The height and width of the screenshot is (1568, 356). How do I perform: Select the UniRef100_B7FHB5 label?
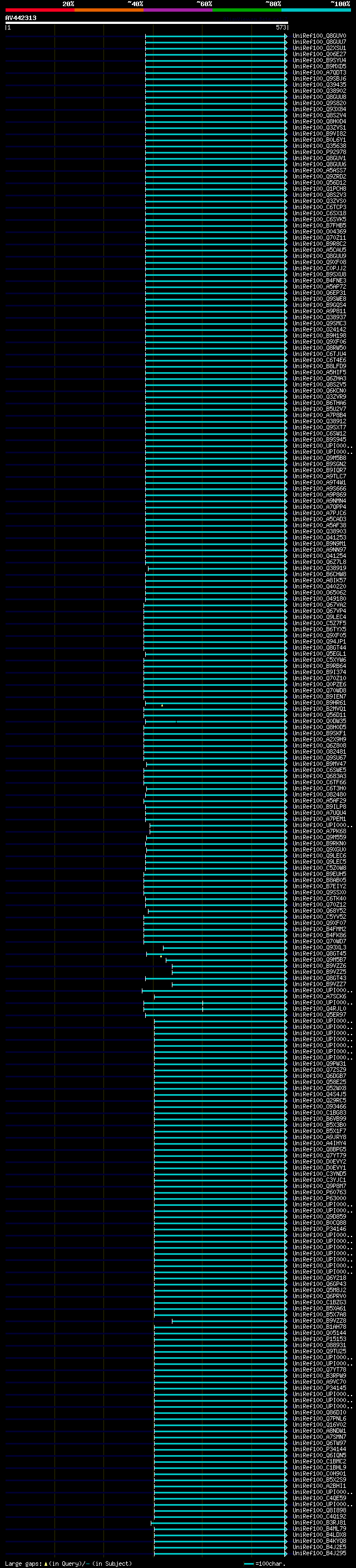(x=319, y=226)
